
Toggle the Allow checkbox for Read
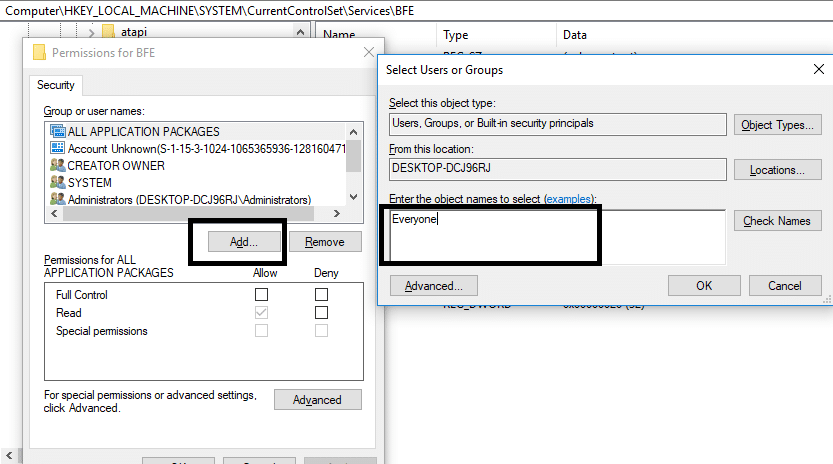[261, 313]
